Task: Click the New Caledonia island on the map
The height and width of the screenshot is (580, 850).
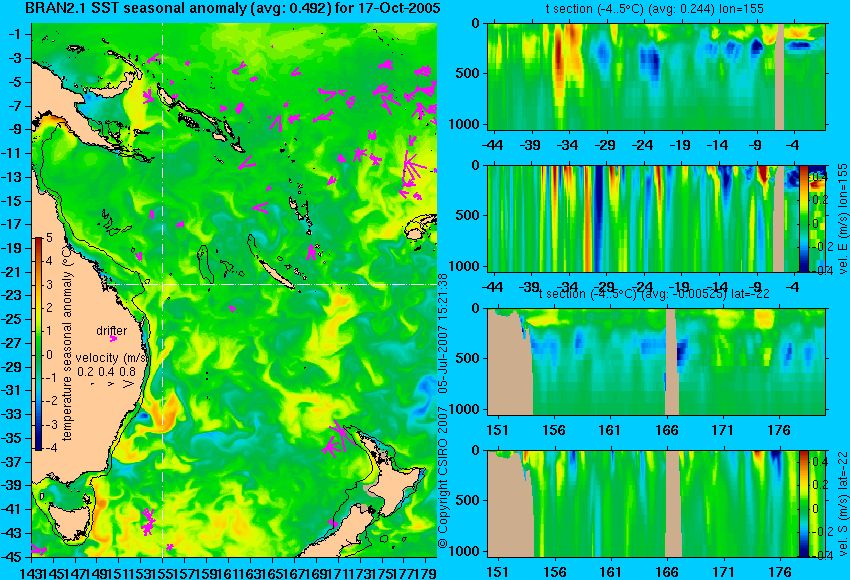Action: point(276,274)
